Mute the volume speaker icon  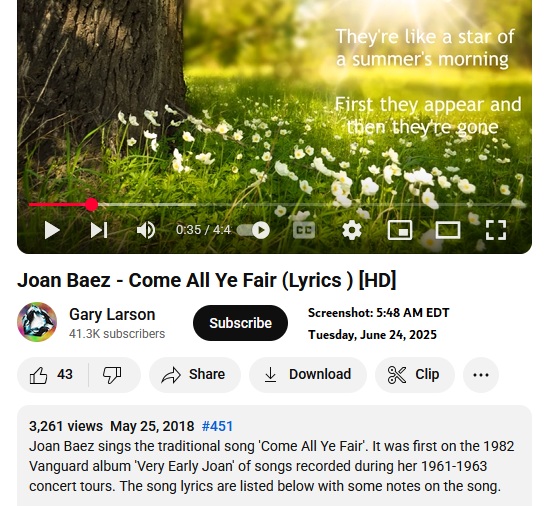146,230
